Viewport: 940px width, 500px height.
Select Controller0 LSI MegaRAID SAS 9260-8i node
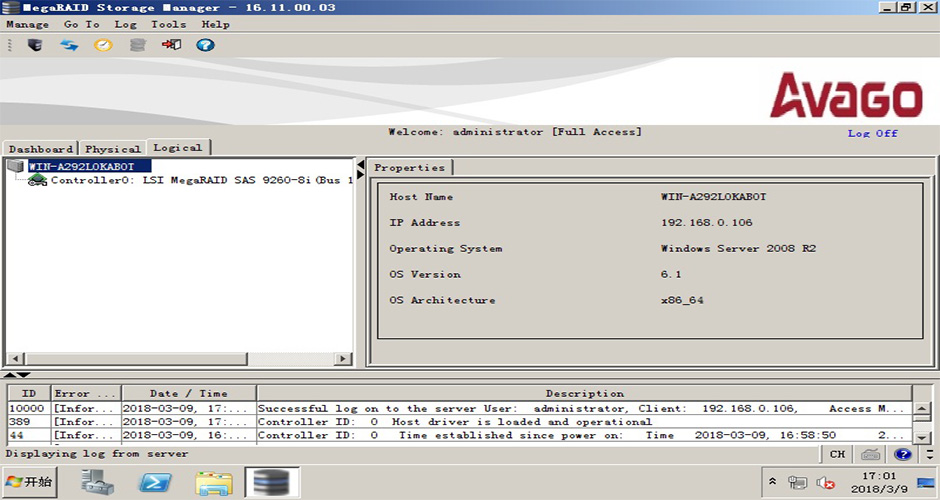coord(202,180)
